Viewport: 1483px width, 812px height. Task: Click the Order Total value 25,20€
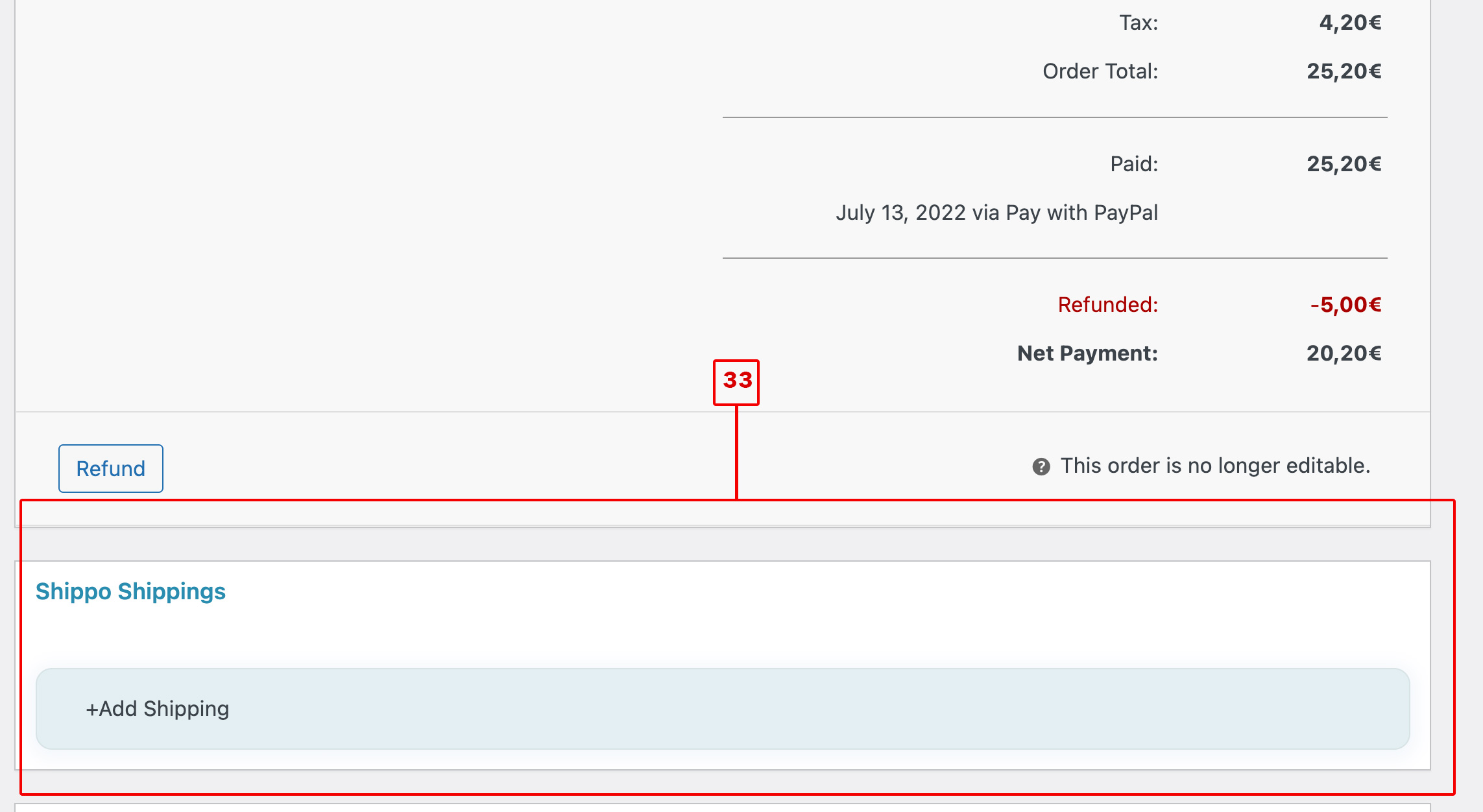pos(1344,71)
